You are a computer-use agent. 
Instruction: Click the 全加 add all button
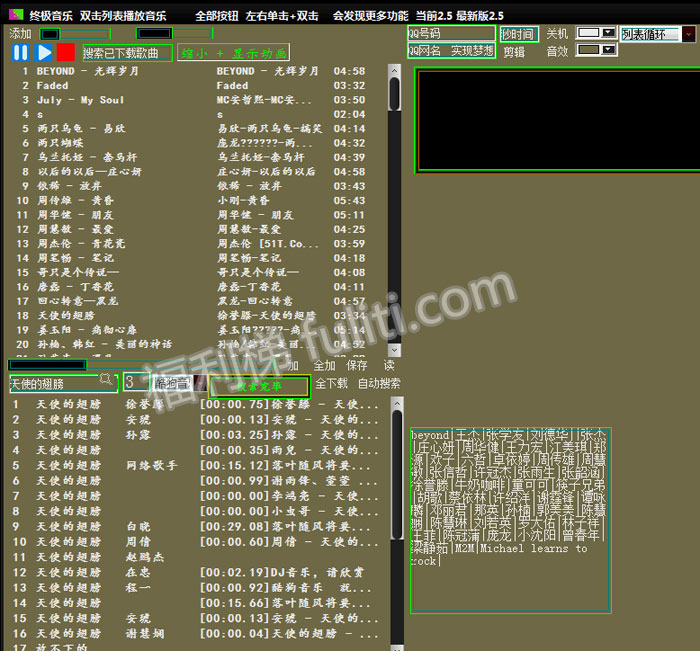point(325,366)
